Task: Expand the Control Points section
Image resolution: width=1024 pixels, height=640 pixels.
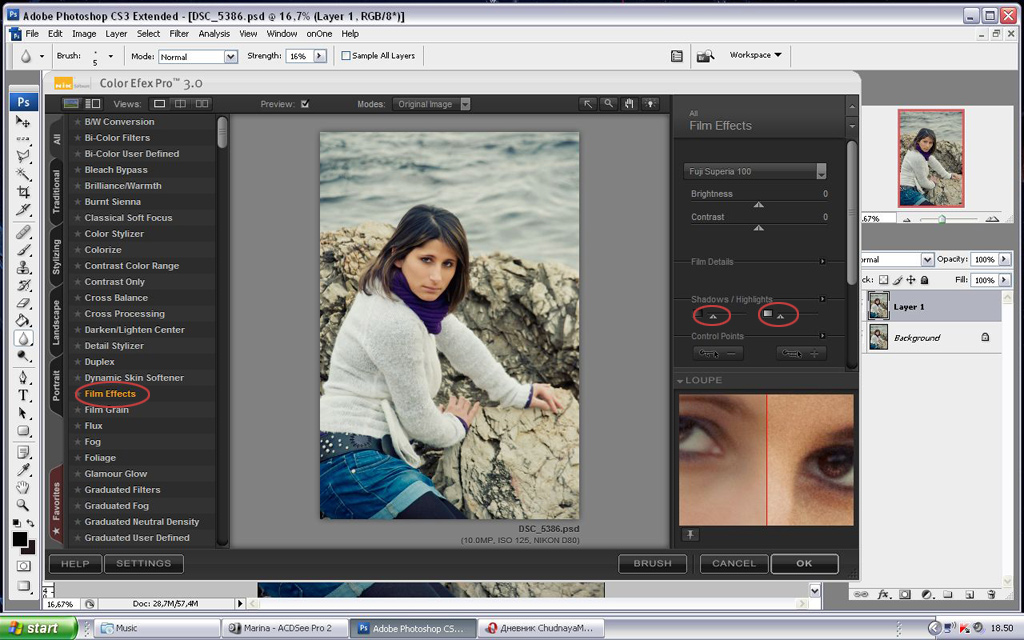Action: click(x=822, y=336)
